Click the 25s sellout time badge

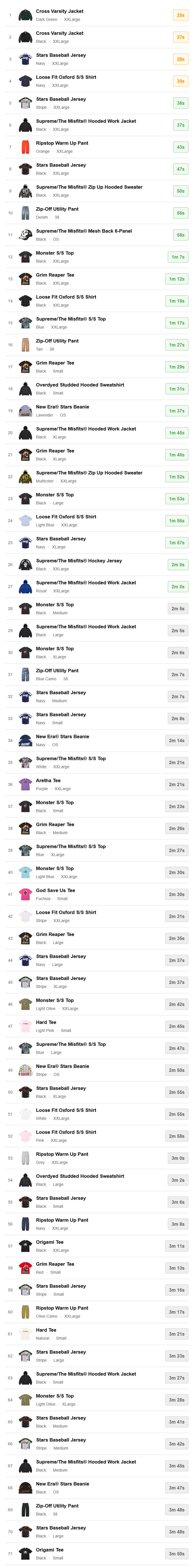pyautogui.click(x=180, y=15)
